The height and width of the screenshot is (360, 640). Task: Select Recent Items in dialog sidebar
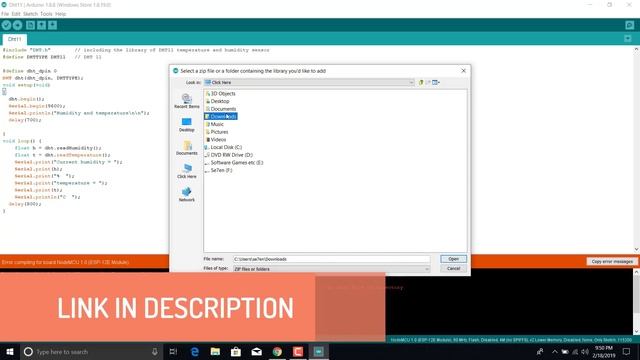tap(187, 101)
